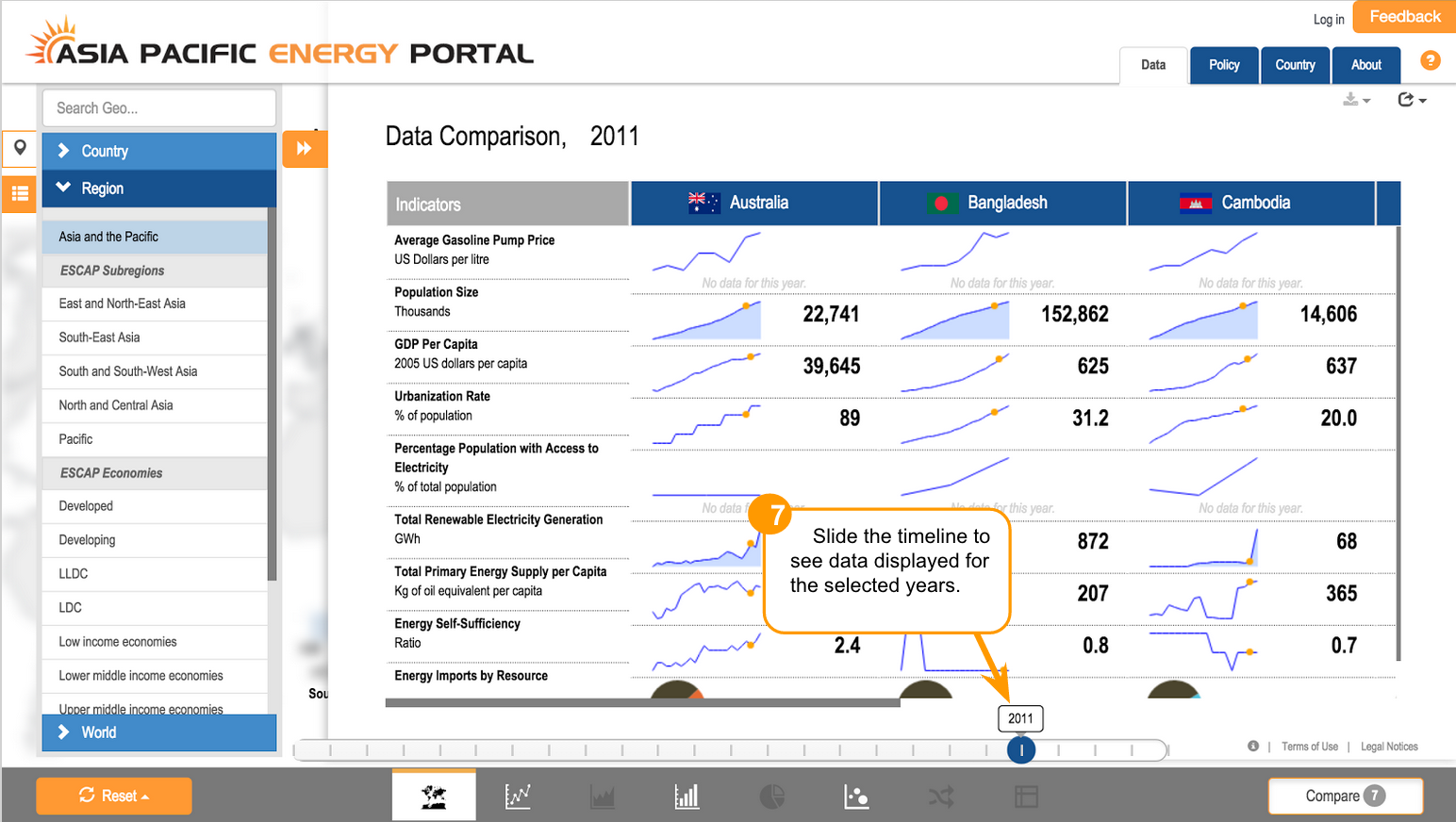Screen dimensions: 1456x822
Task: Open the Reset button menu
Action: click(114, 796)
